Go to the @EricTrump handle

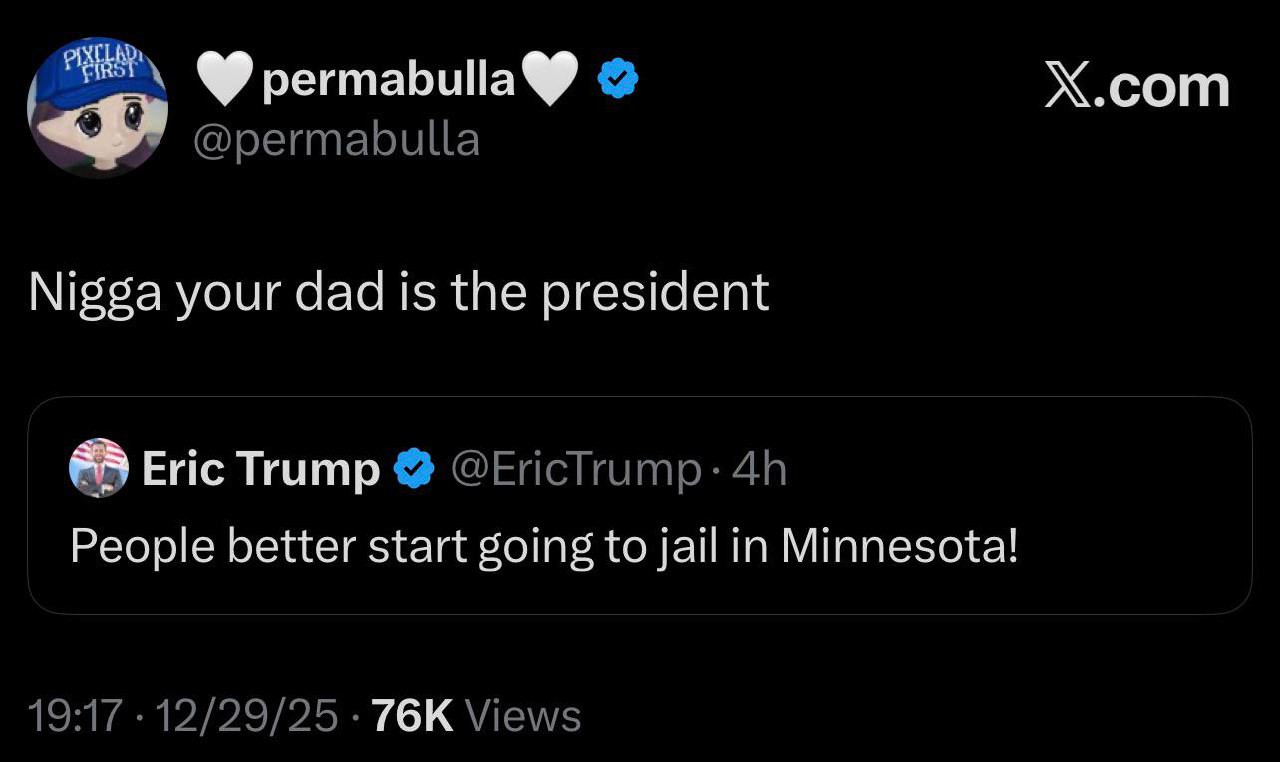[576, 469]
